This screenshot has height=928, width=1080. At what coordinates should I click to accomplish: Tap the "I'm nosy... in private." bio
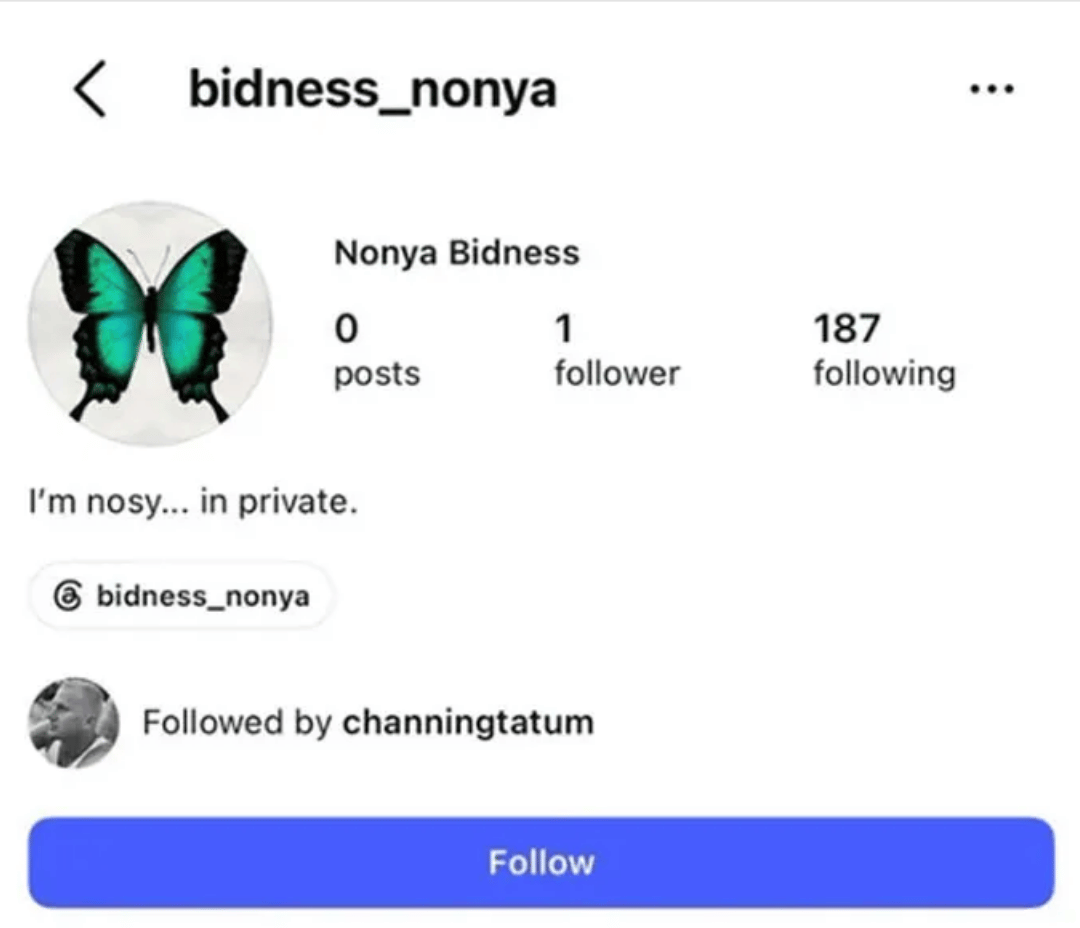(194, 502)
